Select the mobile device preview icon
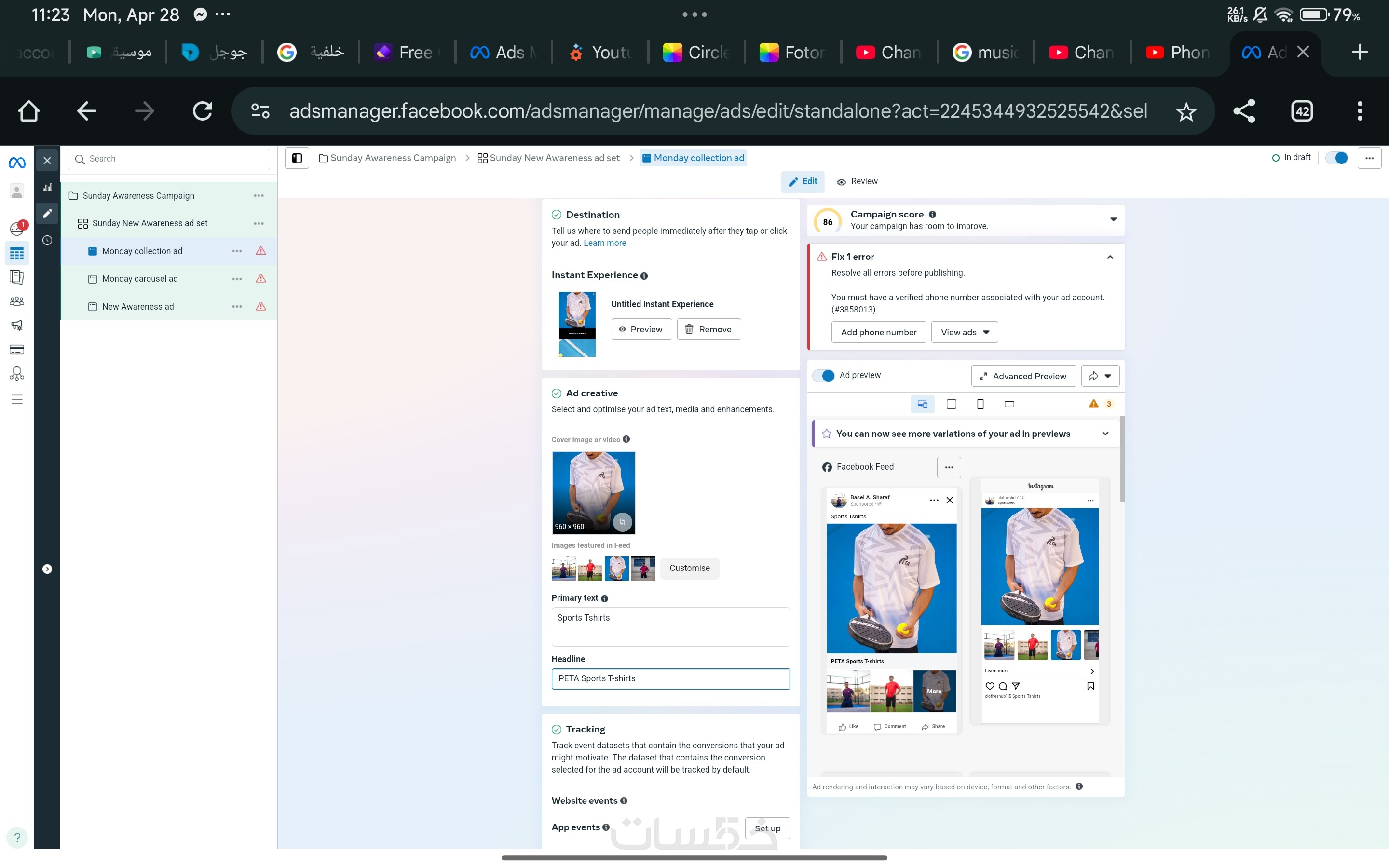 [x=980, y=404]
